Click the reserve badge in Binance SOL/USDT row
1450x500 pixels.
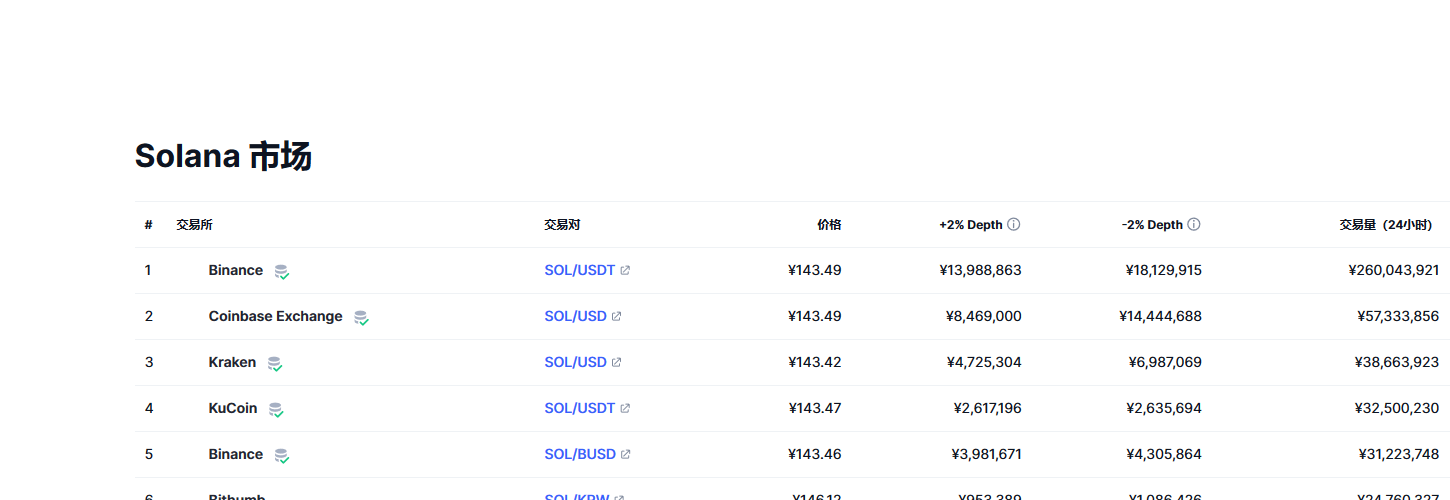click(282, 271)
